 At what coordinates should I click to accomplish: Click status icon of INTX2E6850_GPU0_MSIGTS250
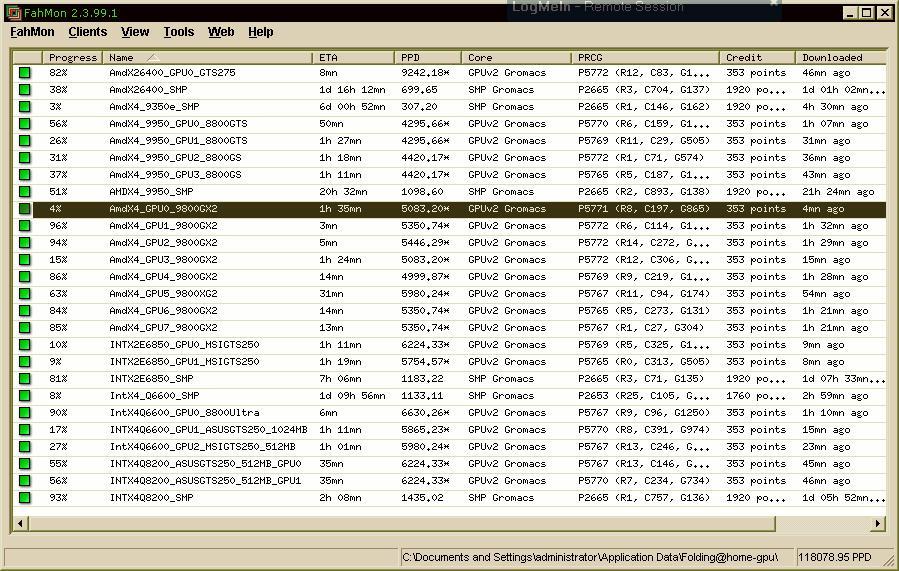click(x=25, y=345)
